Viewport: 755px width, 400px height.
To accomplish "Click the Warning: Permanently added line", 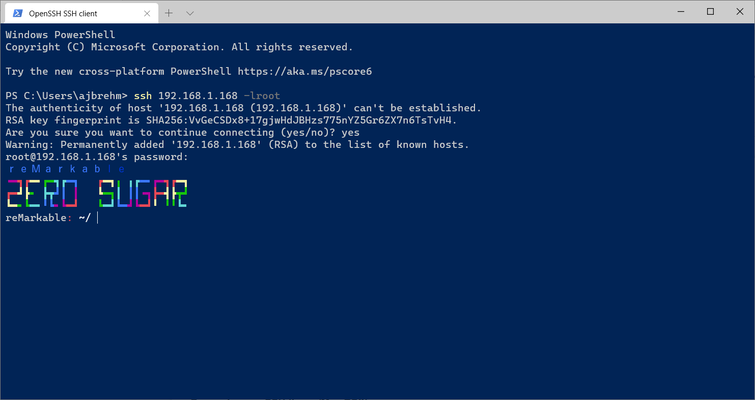I will [x=237, y=144].
